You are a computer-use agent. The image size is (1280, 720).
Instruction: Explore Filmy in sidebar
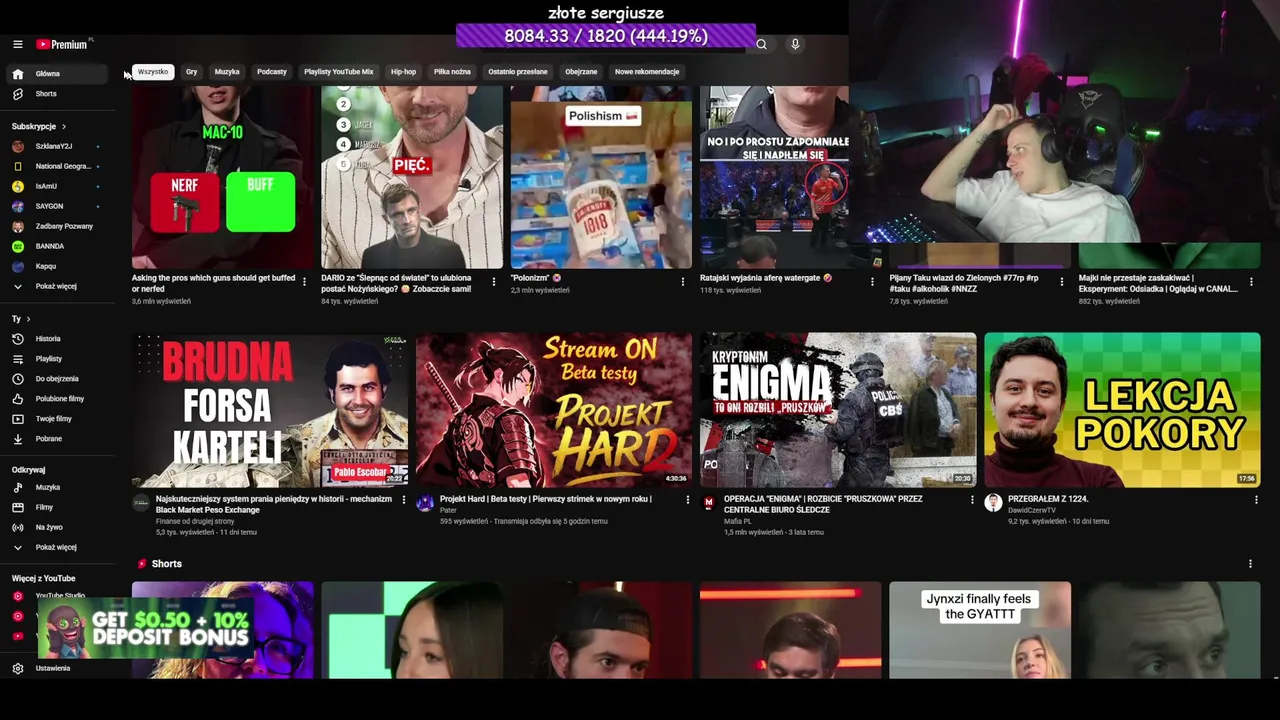point(58,508)
